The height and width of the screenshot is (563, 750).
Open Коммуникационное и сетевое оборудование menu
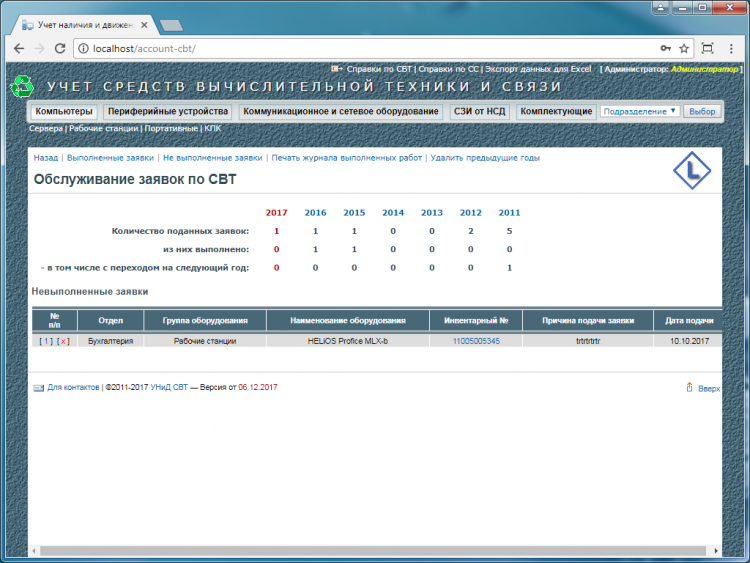(x=341, y=111)
